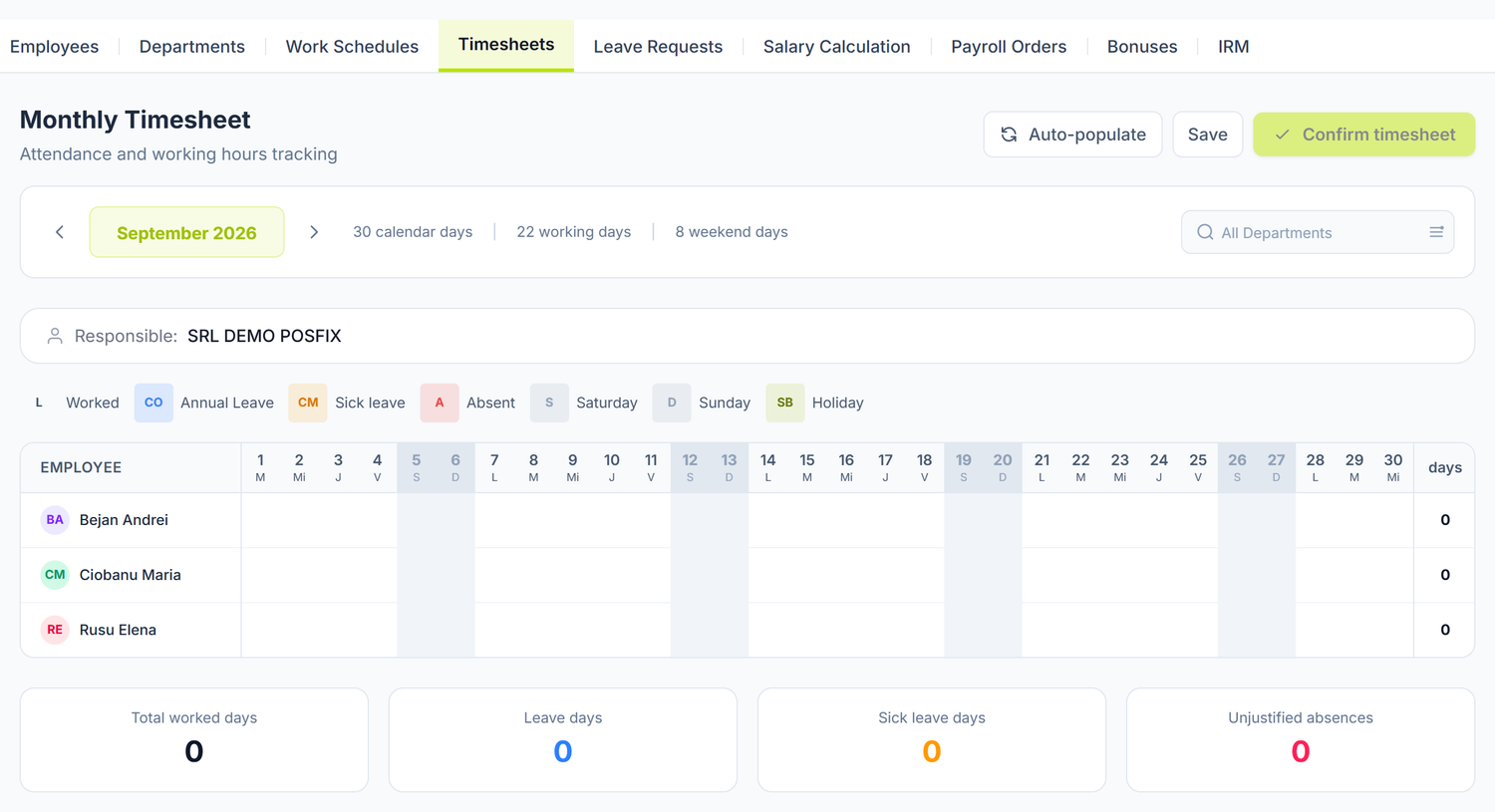Click the RE avatar for Rusu Elena
This screenshot has height=812, width=1495.
tap(55, 630)
